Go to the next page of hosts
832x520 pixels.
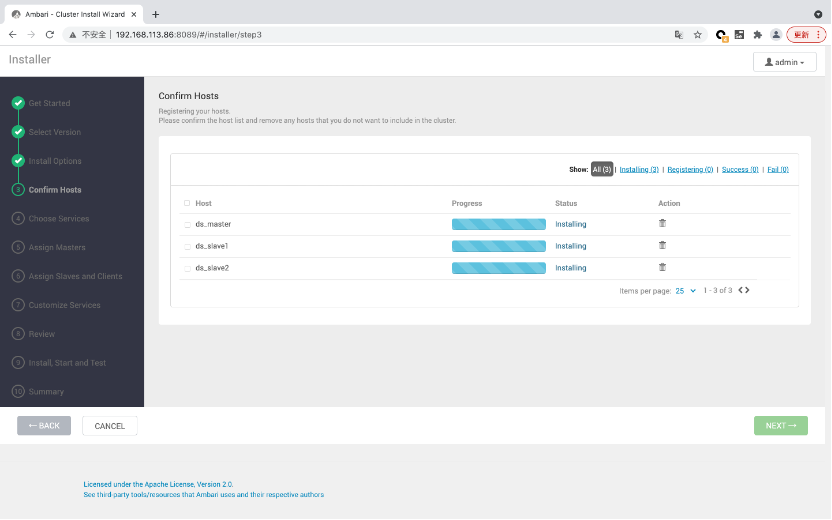[747, 291]
